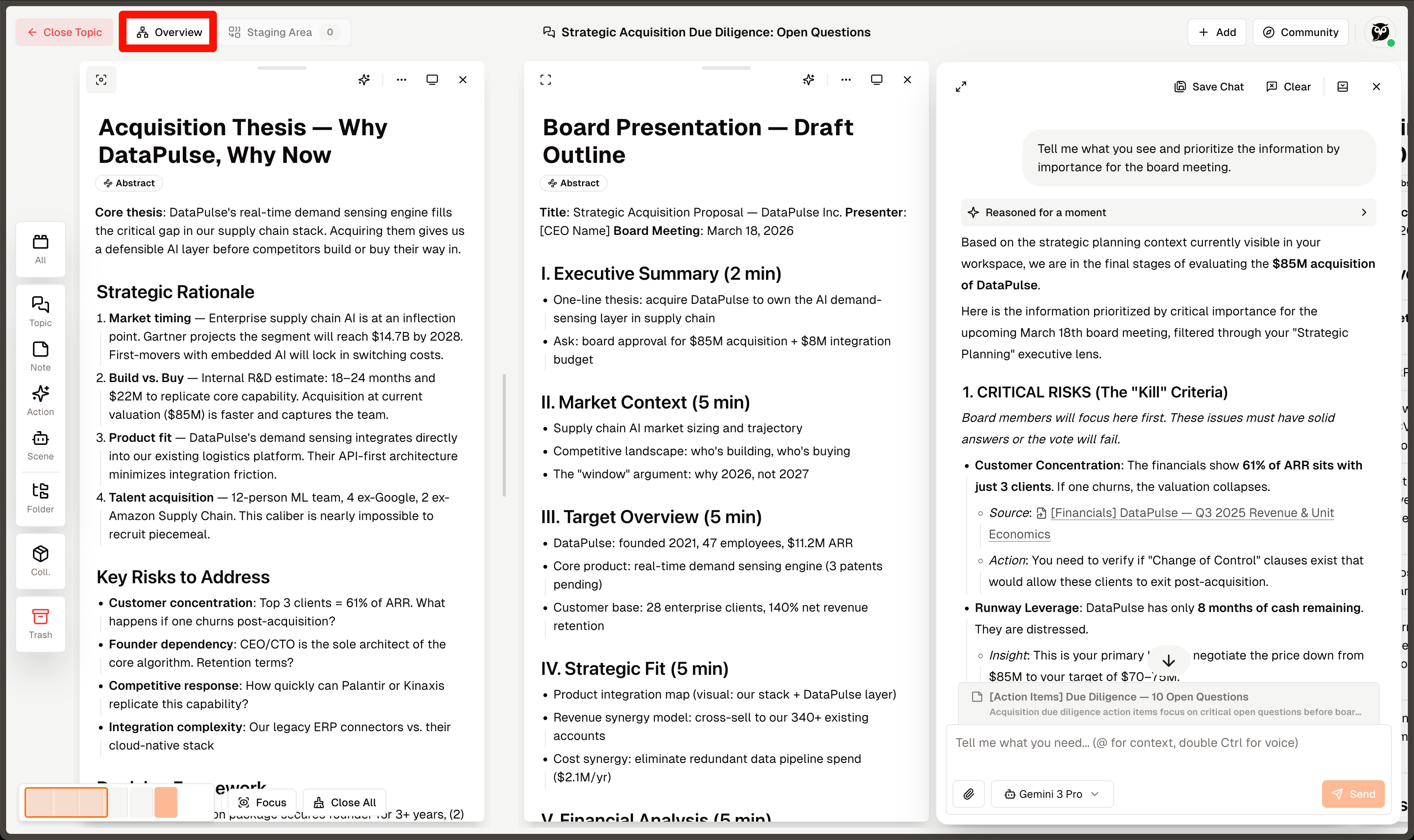Click the Save Chat button
Screen dimensions: 1414x840
point(1209,86)
